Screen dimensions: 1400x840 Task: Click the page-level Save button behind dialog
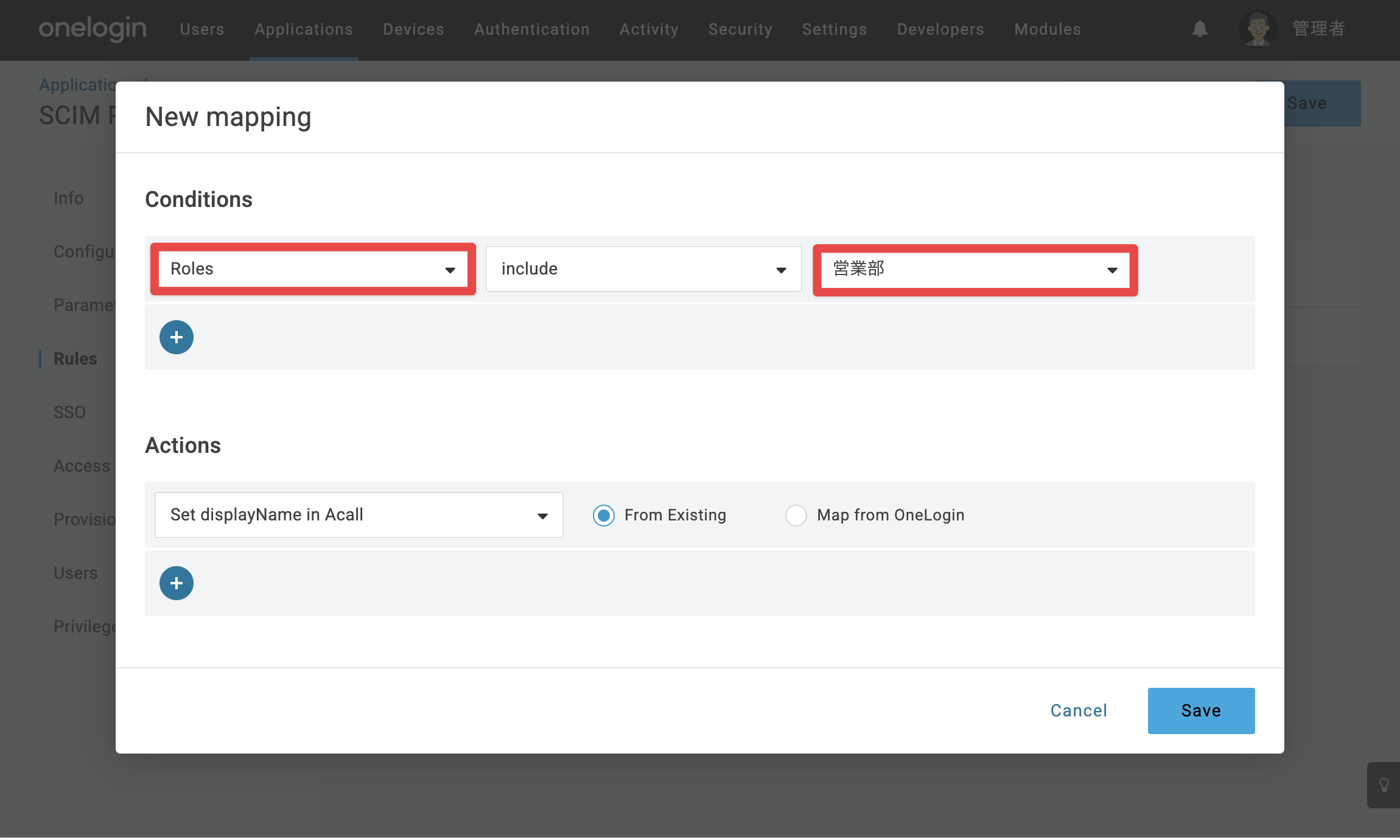tap(1322, 103)
